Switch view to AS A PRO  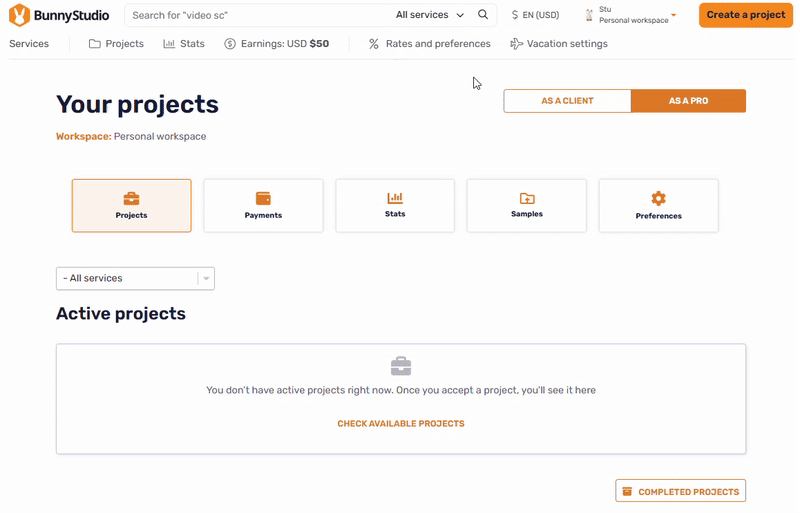coord(688,101)
